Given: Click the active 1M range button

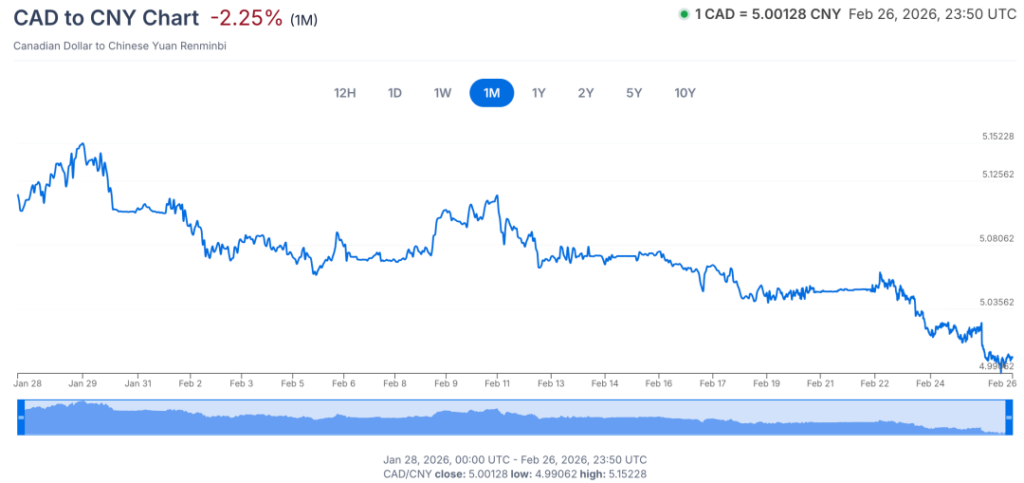Looking at the screenshot, I should (x=492, y=93).
